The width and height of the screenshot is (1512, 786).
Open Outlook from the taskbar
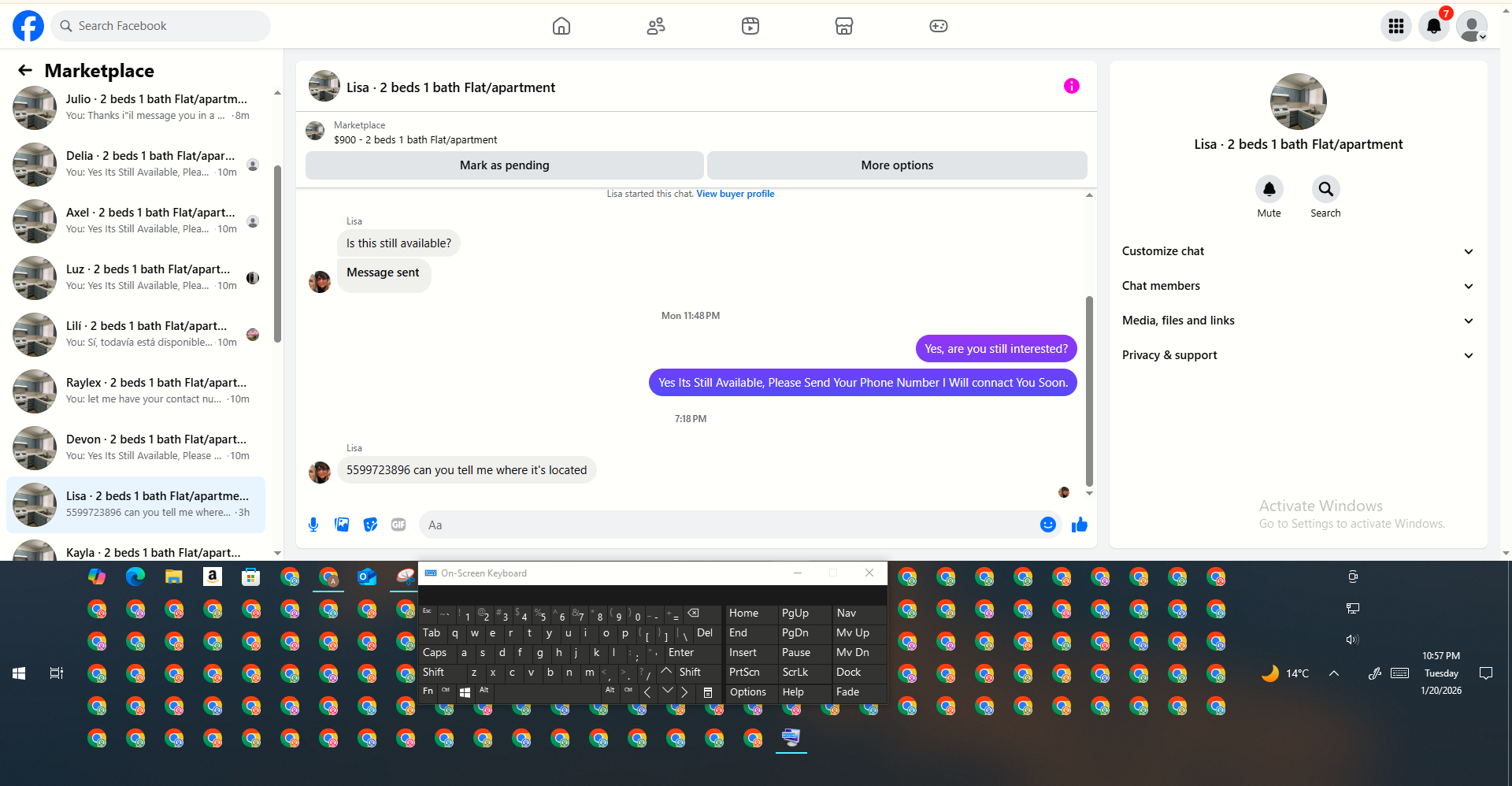tap(367, 577)
